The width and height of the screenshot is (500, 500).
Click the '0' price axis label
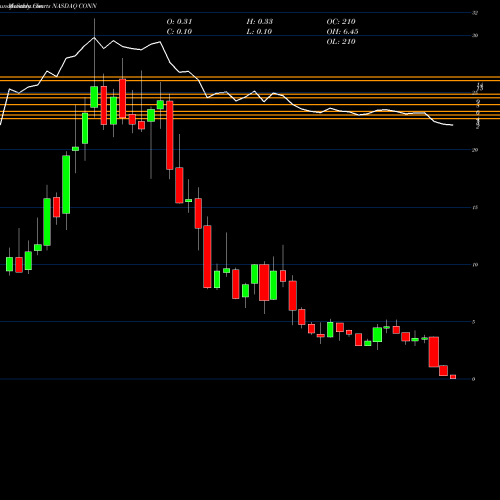[x=474, y=379]
